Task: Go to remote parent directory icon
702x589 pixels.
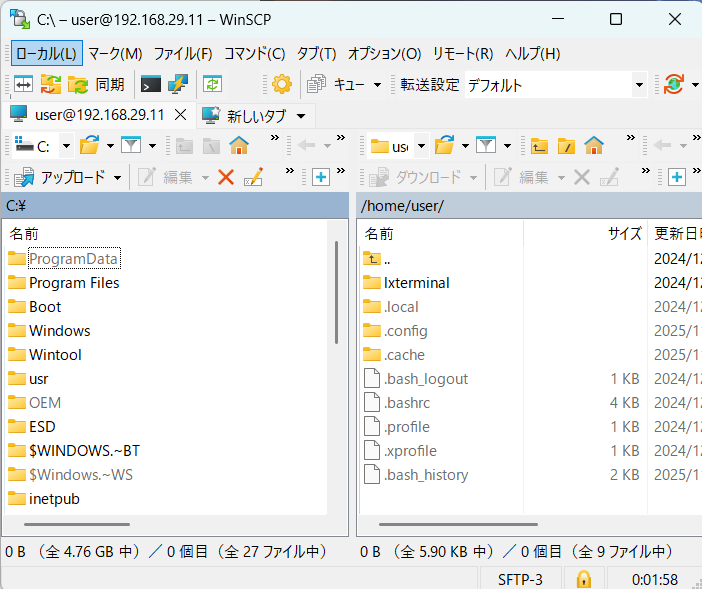Action: pyautogui.click(x=540, y=146)
